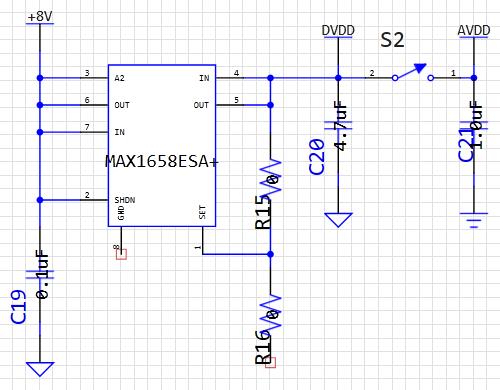Click the junction dot at SHDN wire

(x=40, y=200)
